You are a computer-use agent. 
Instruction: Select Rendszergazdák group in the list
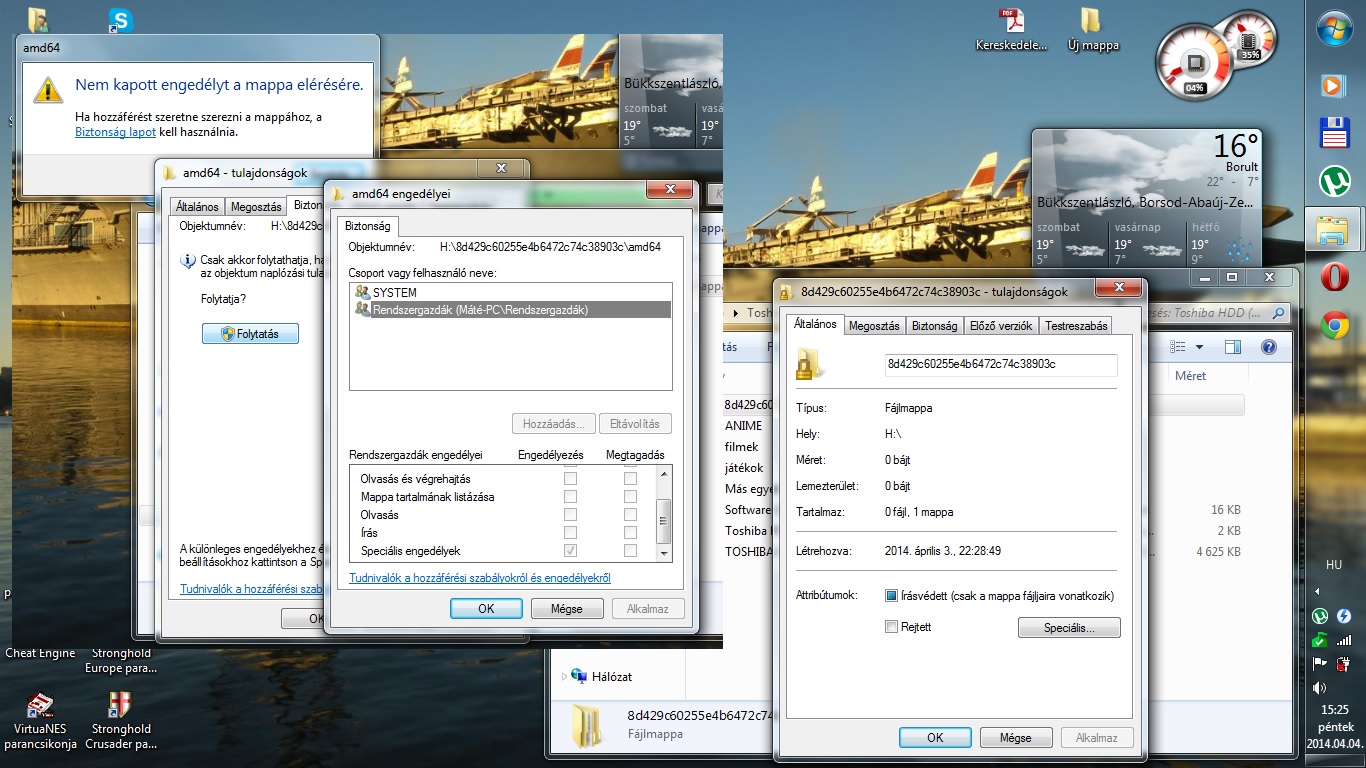click(480, 310)
